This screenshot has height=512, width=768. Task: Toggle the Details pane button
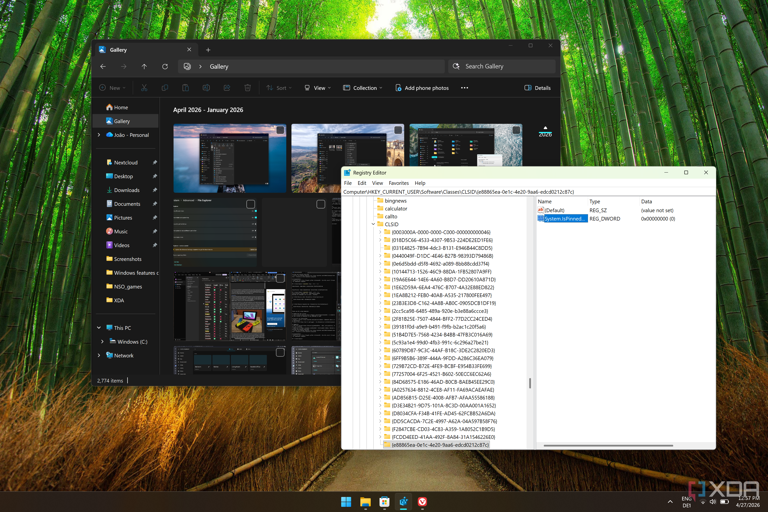coord(537,88)
